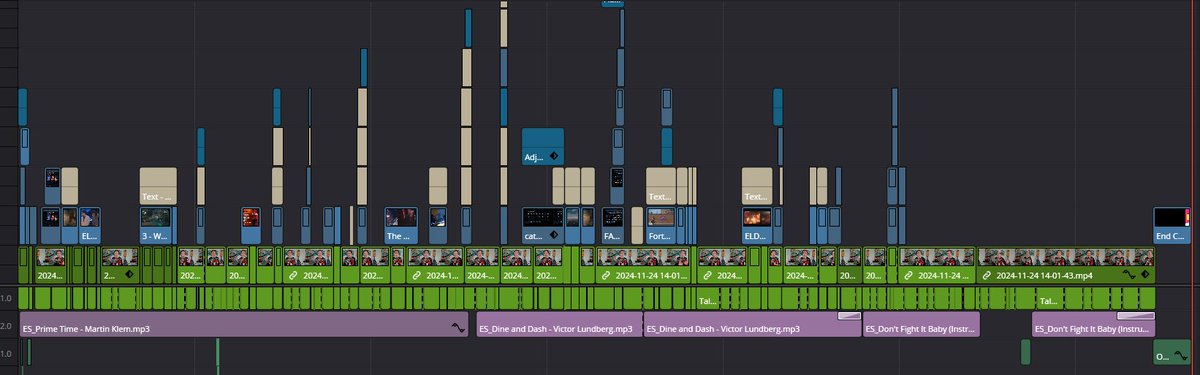Select the 2024-11-24 14-01-43.mp4 video clip

pyautogui.click(x=1066, y=264)
